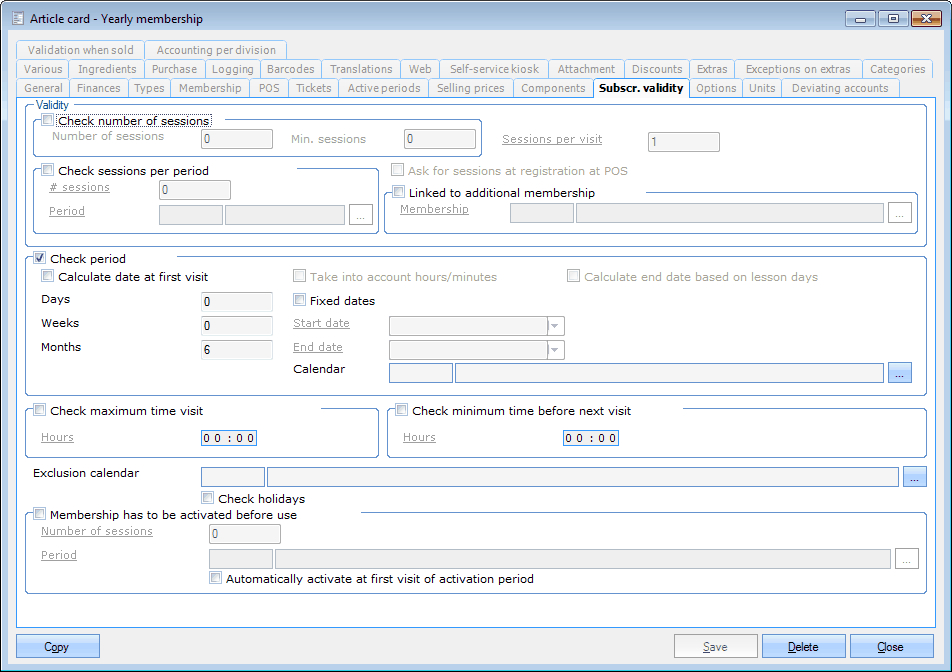Tick the Fixed dates checkbox

pos(300,300)
